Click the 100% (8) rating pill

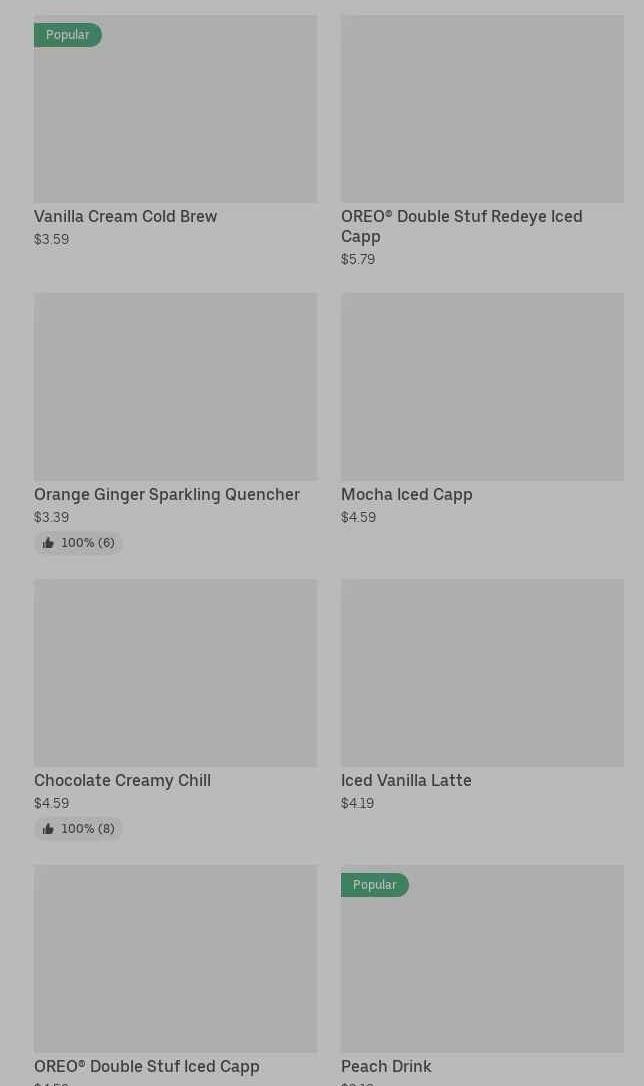(x=78, y=829)
